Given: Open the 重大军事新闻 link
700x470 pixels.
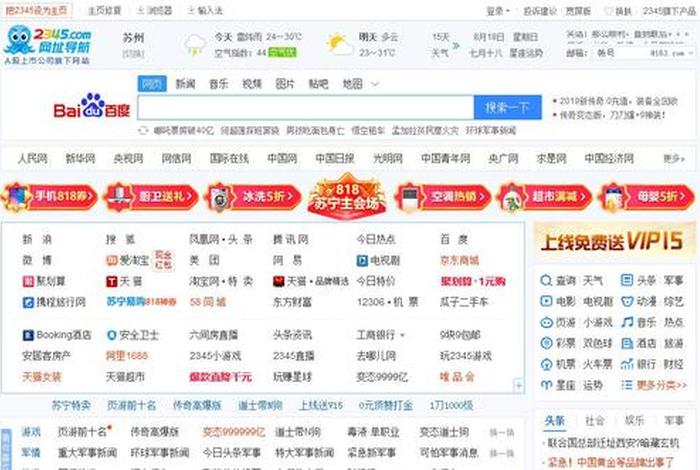Looking at the screenshot, I should pyautogui.click(x=88, y=453).
